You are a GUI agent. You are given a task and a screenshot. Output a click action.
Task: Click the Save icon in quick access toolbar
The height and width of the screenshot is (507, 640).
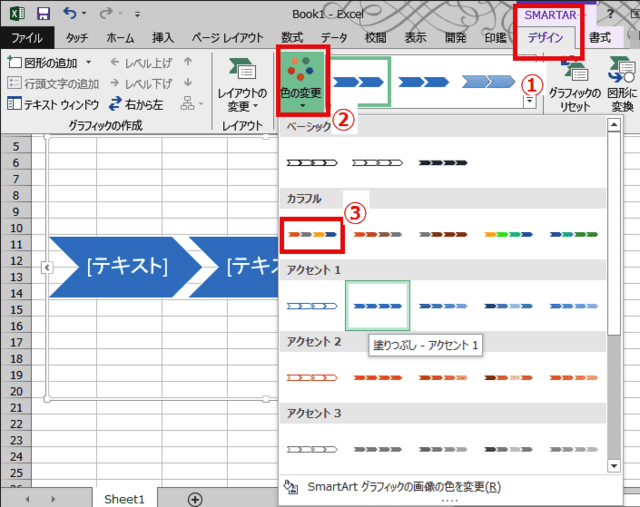click(x=43, y=14)
